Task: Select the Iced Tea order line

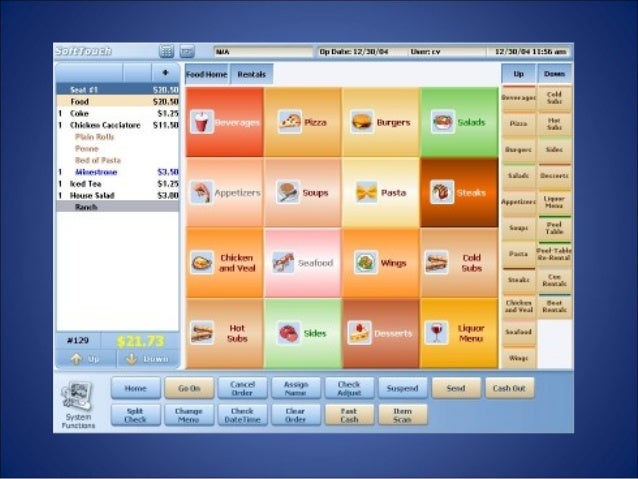Action: click(x=118, y=184)
